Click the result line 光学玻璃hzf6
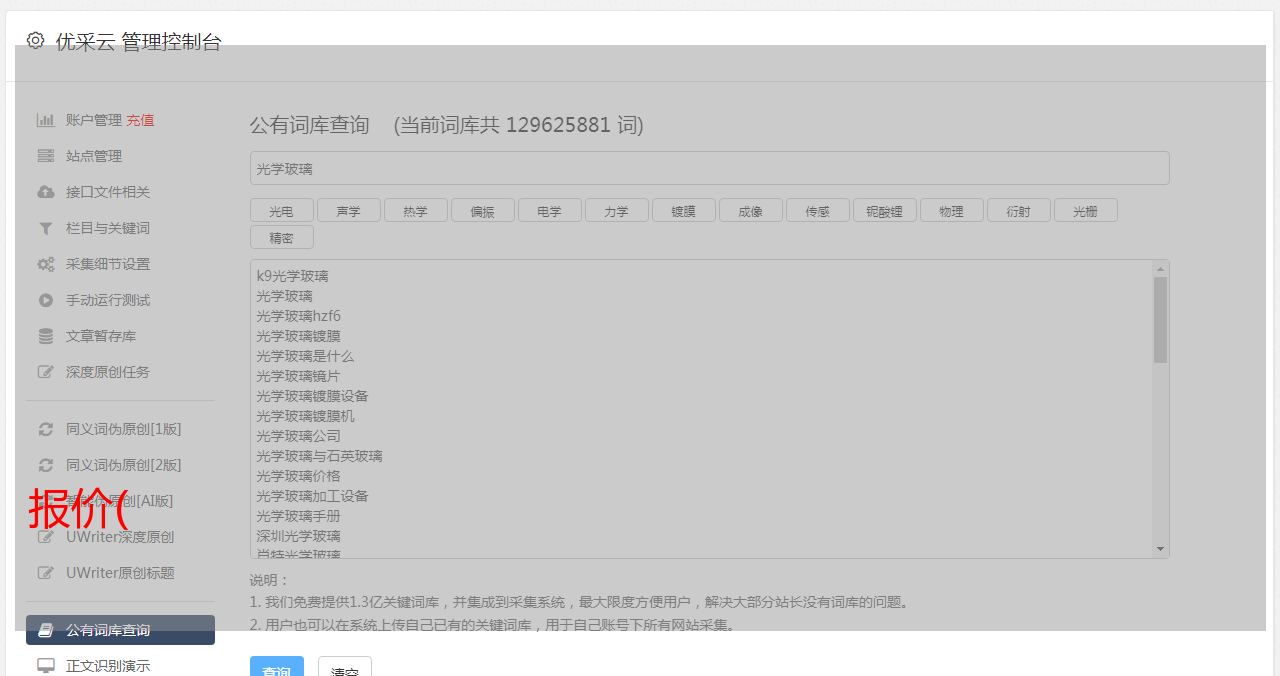The width and height of the screenshot is (1280, 676). (298, 316)
